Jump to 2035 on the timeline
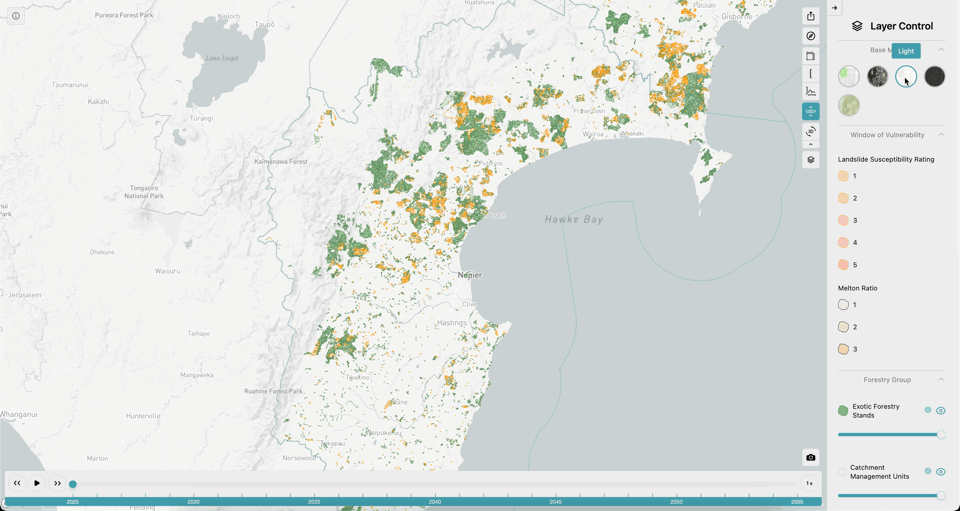Screen dimensions: 960x511 coord(314,502)
